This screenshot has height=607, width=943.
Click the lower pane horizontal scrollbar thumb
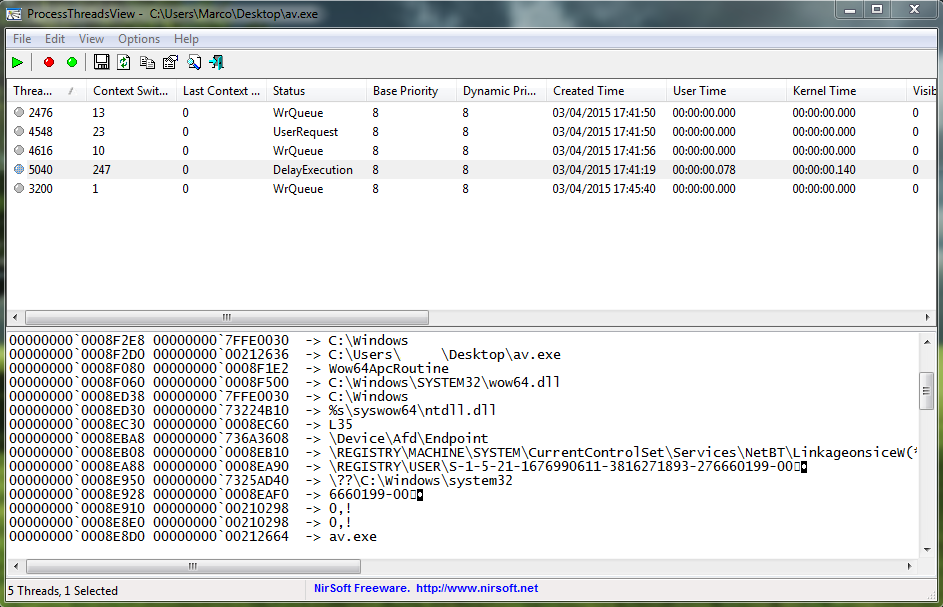pos(193,566)
